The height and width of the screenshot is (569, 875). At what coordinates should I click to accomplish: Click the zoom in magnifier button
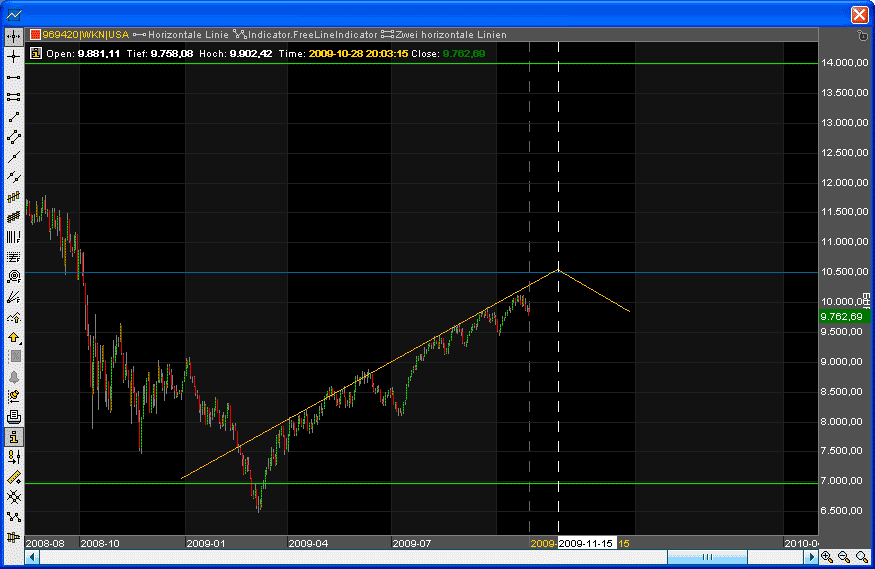point(828,558)
